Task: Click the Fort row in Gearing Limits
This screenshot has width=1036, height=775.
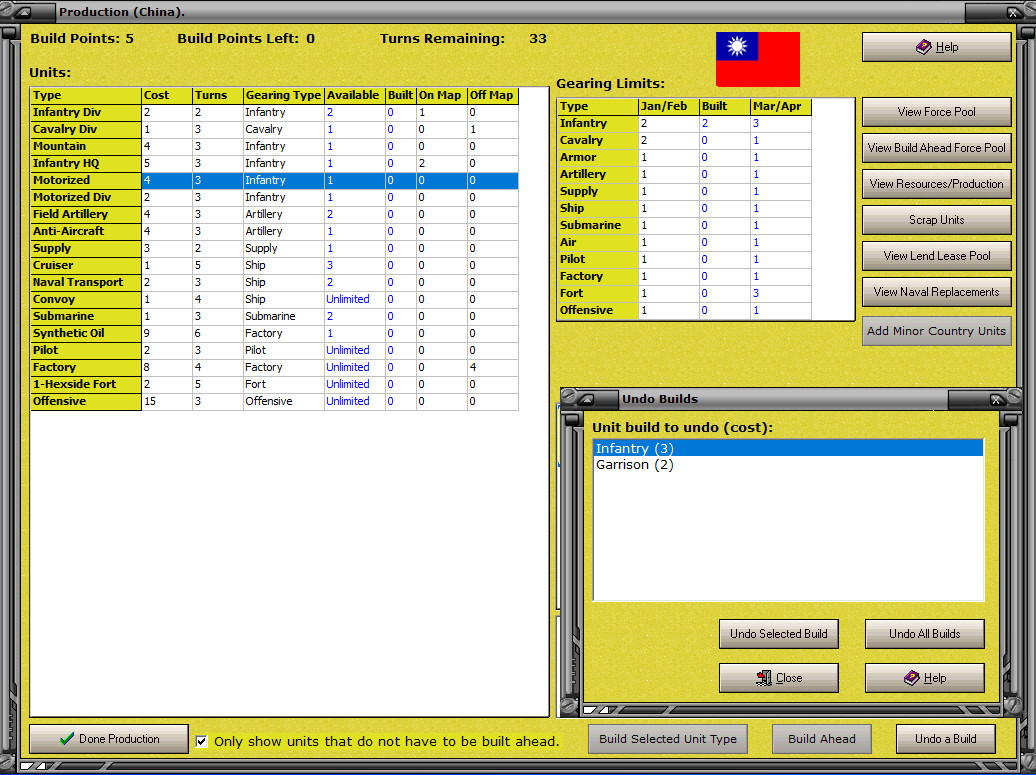Action: tap(684, 293)
